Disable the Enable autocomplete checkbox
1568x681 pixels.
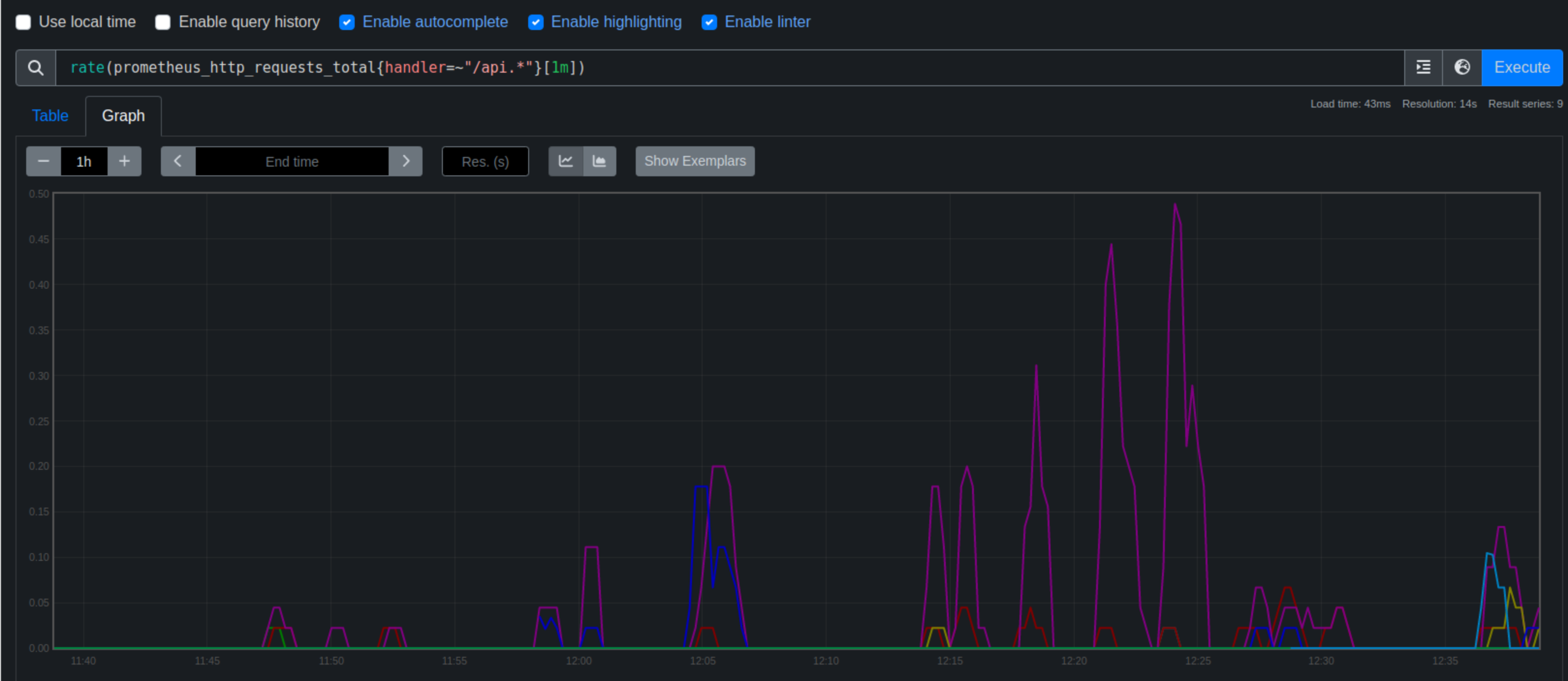(347, 22)
